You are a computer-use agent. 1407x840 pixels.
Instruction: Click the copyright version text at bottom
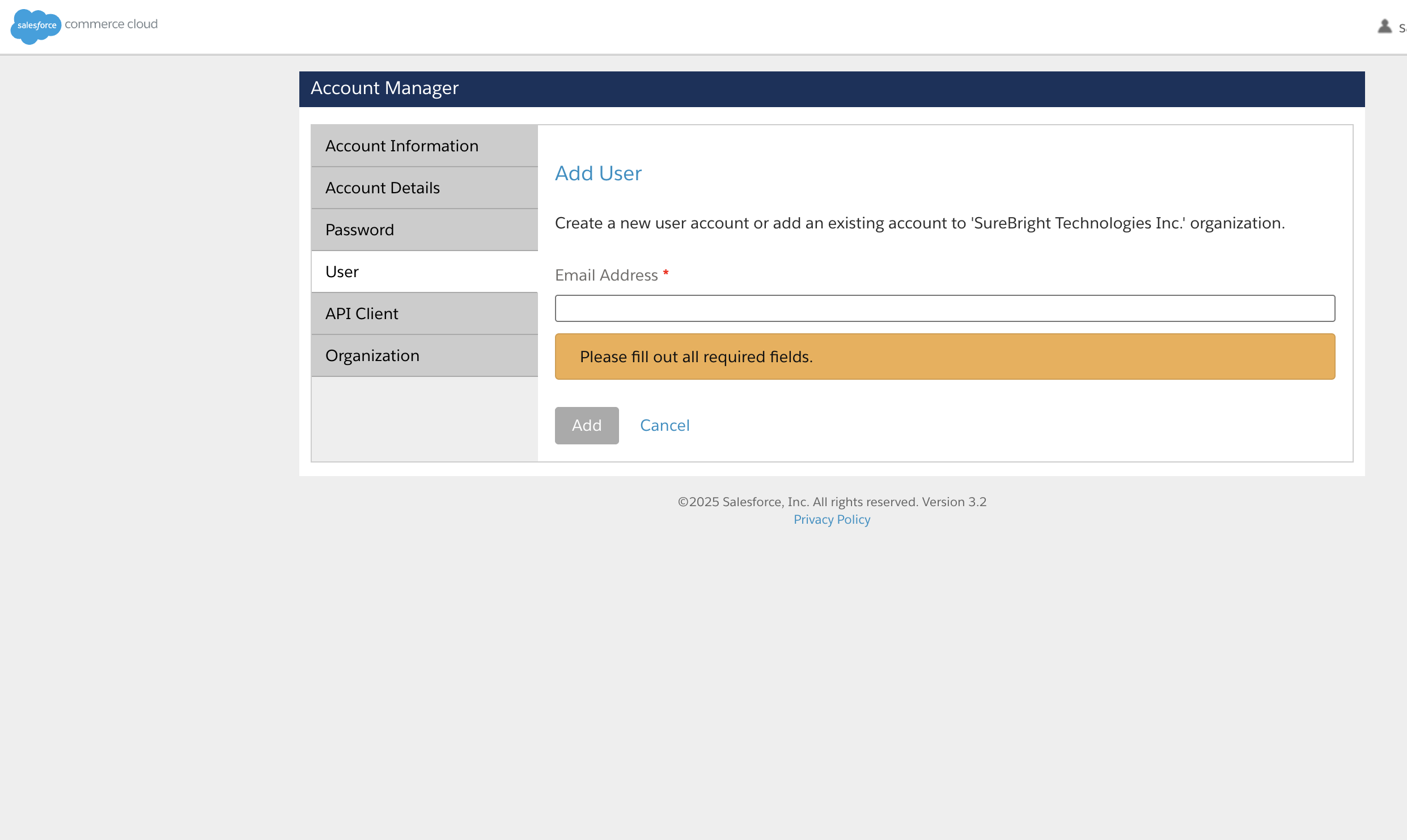[832, 502]
